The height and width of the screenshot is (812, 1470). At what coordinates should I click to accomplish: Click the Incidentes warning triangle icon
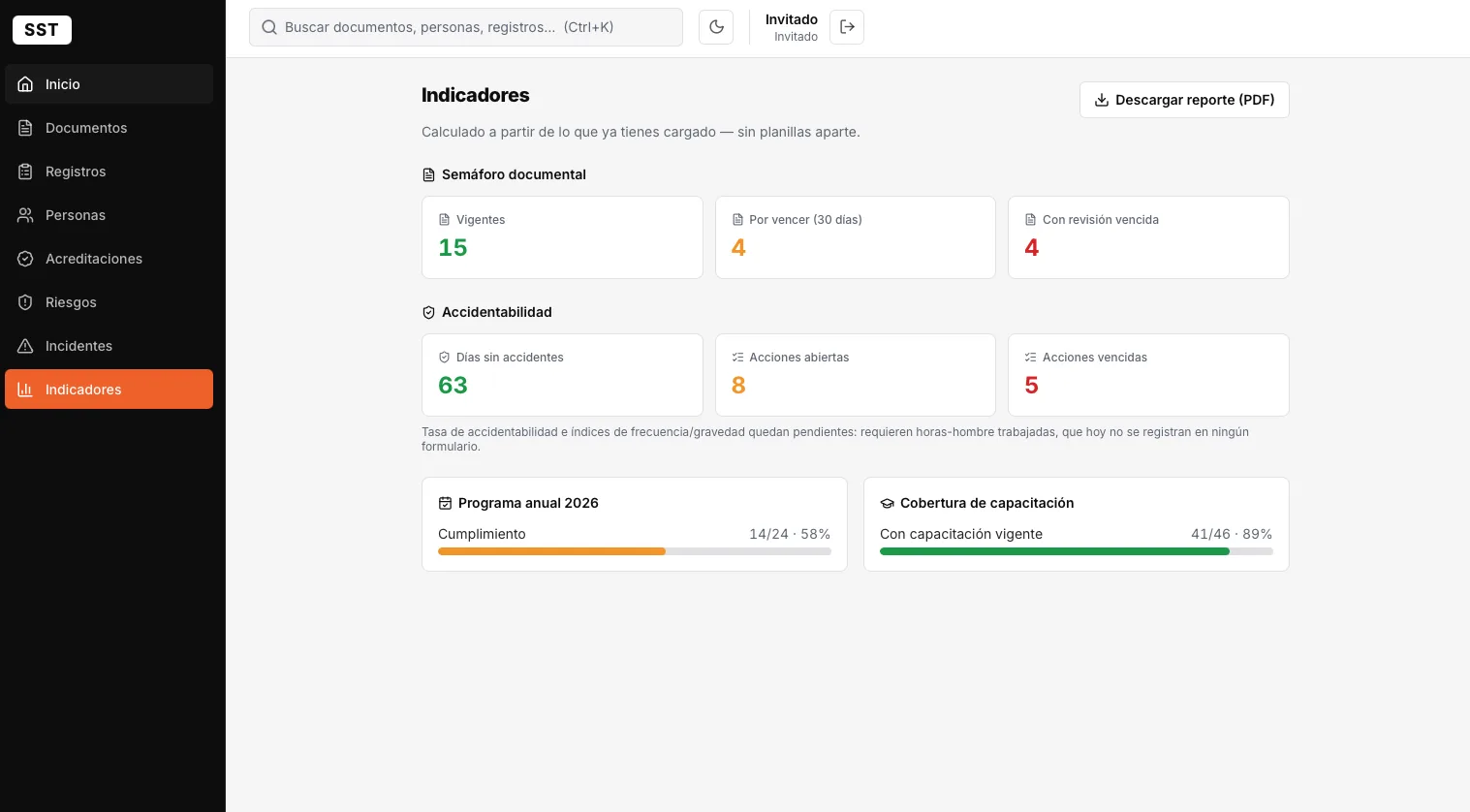25,346
